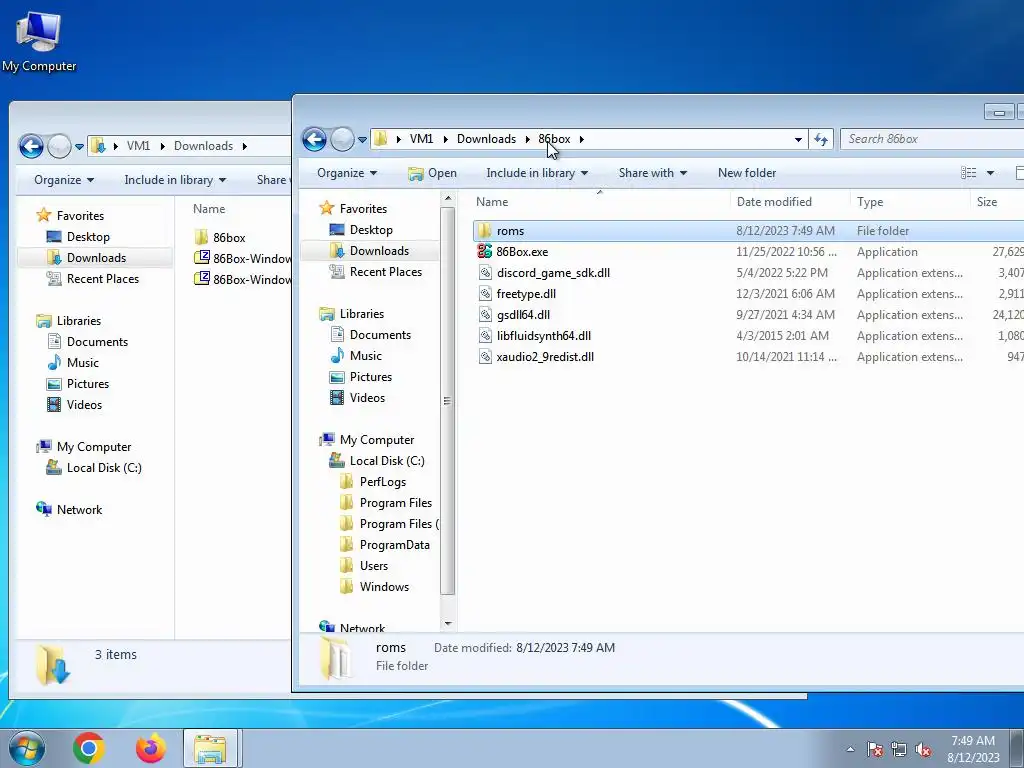Launch Firefox from taskbar
The height and width of the screenshot is (768, 1024).
click(x=151, y=748)
